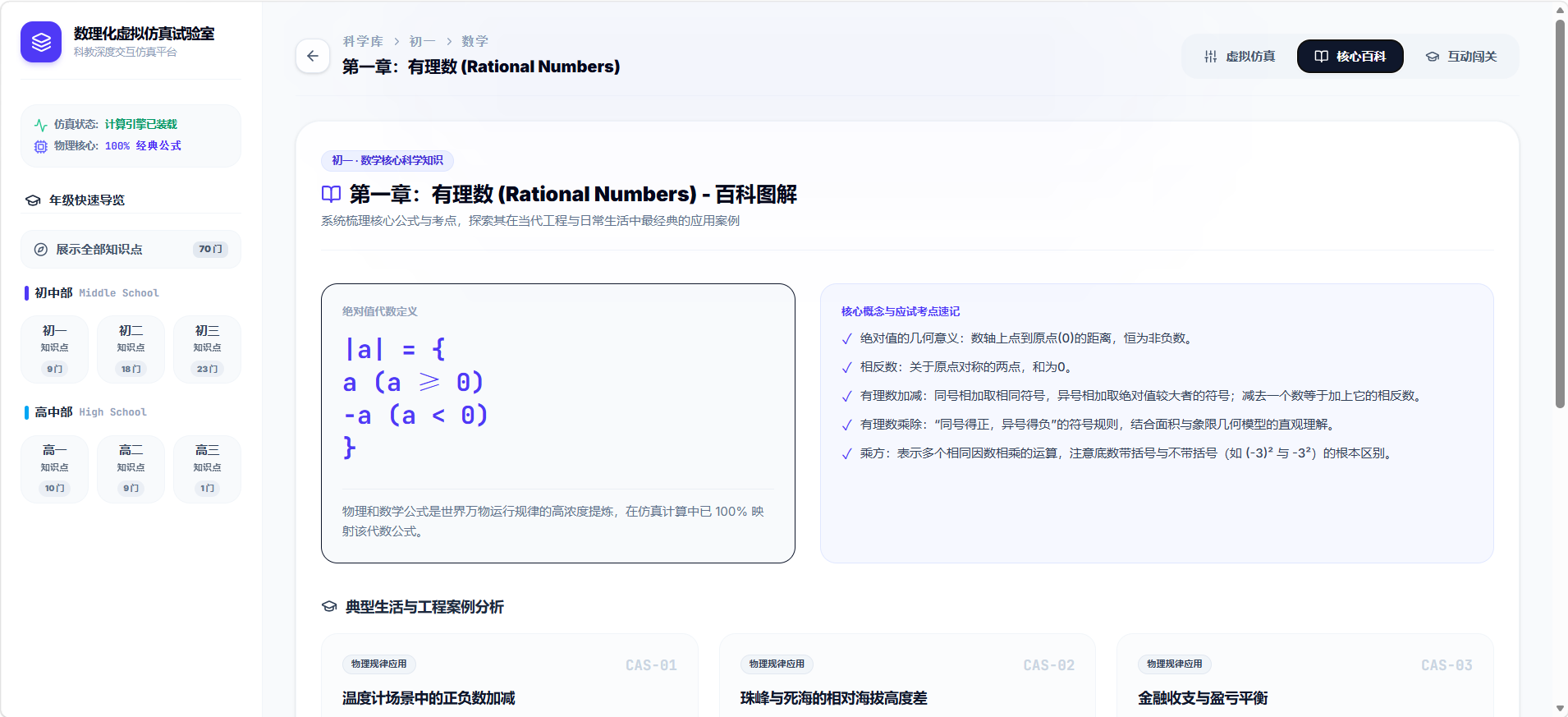Show all 70 knowledge points
The width and height of the screenshot is (1568, 717).
[131, 250]
